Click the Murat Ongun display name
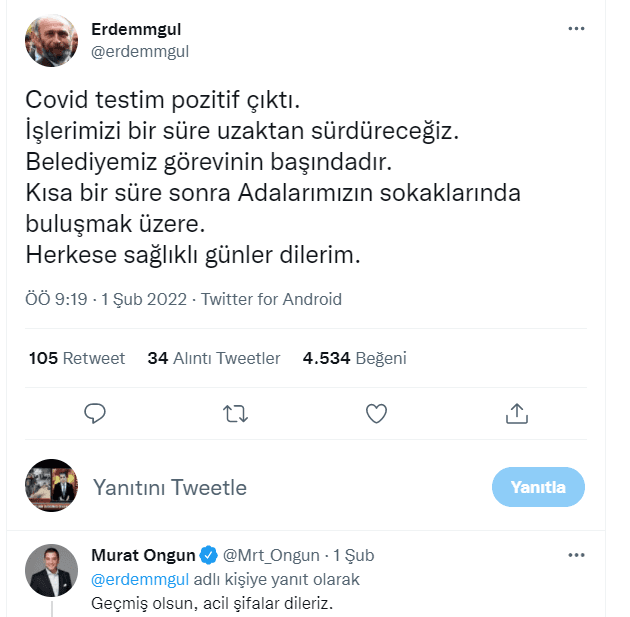 click(x=143, y=555)
